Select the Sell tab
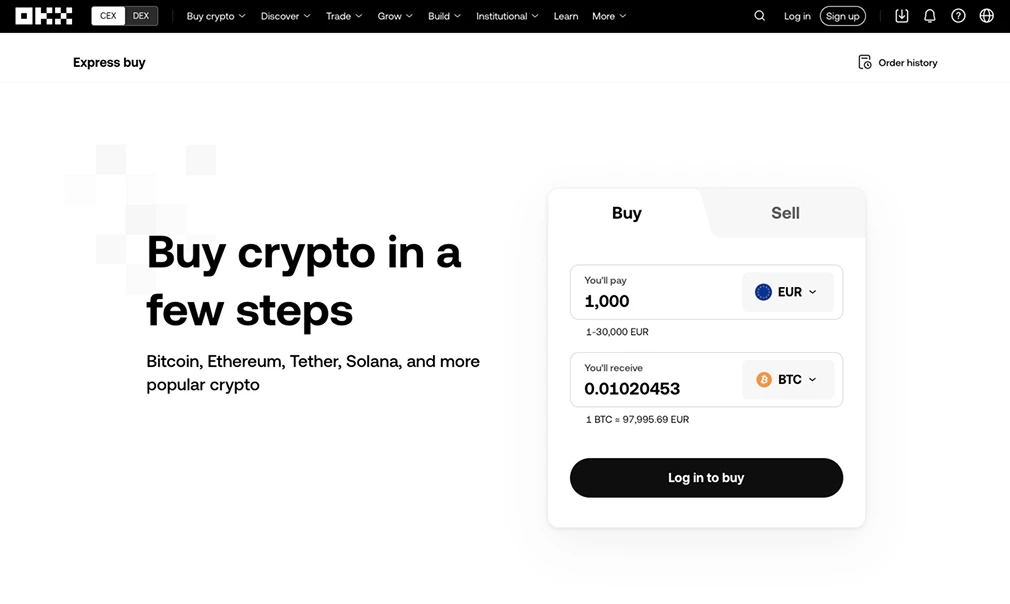The image size is (1010, 604). pyautogui.click(x=785, y=213)
